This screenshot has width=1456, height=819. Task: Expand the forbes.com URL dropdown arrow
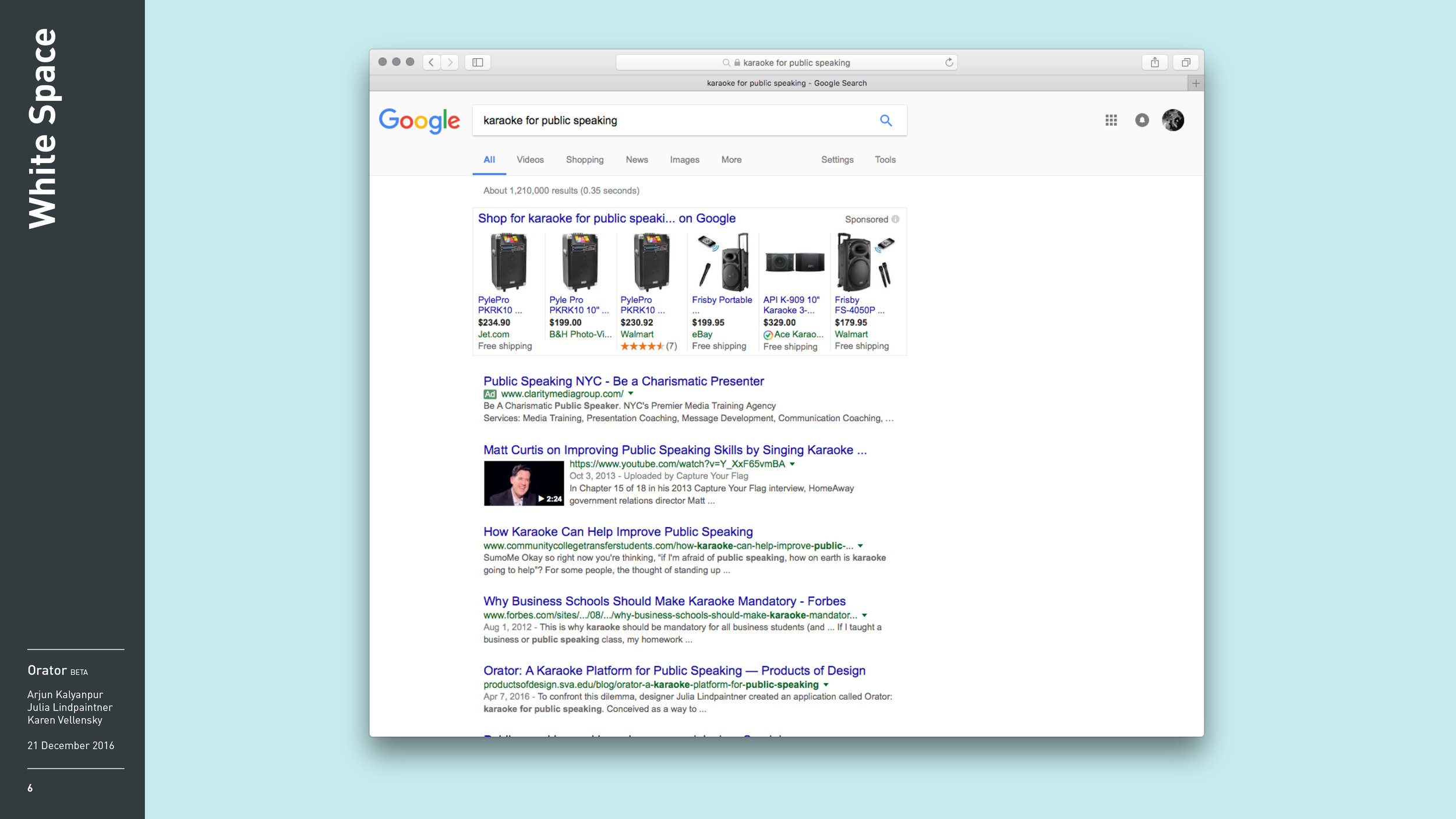click(864, 615)
